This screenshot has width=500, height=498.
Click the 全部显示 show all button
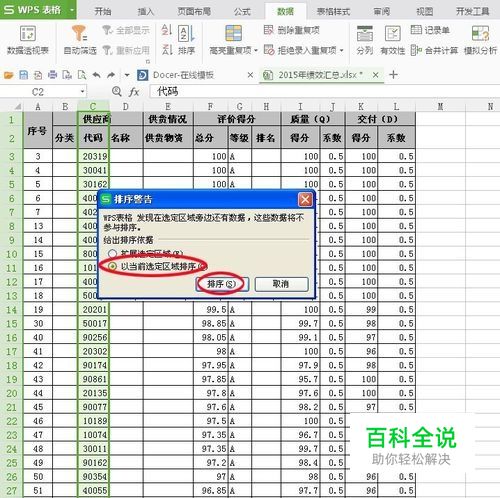pos(126,30)
